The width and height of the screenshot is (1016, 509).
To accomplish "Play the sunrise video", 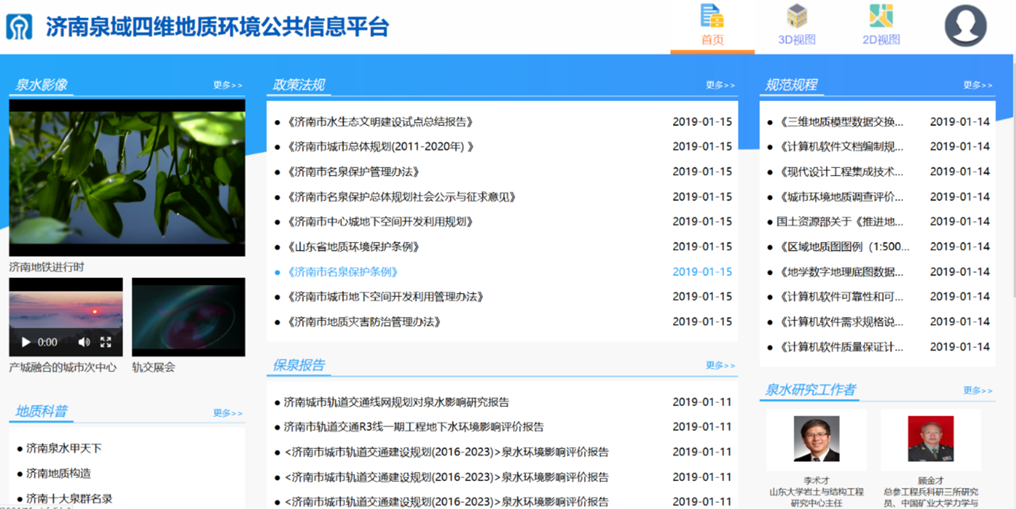I will 26,342.
